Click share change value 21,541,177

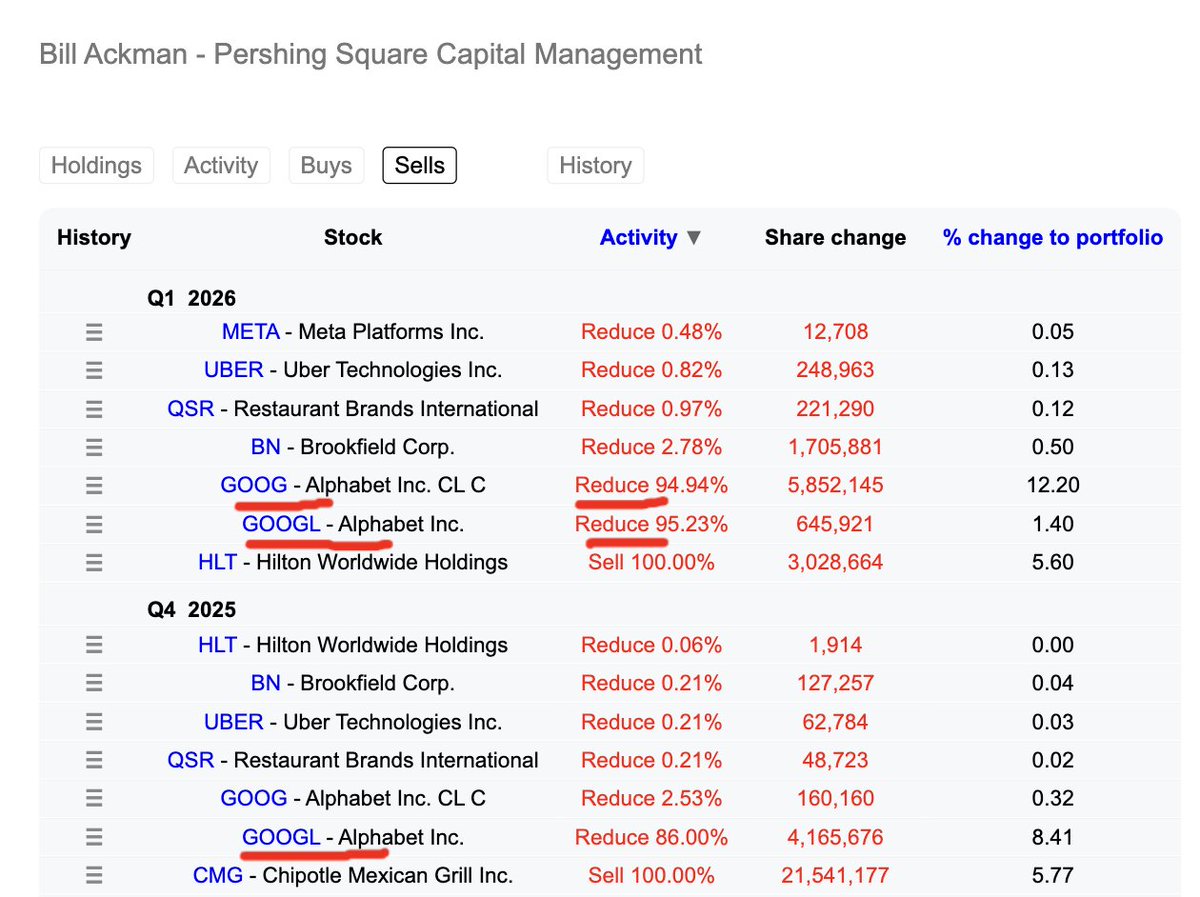pyautogui.click(x=835, y=876)
